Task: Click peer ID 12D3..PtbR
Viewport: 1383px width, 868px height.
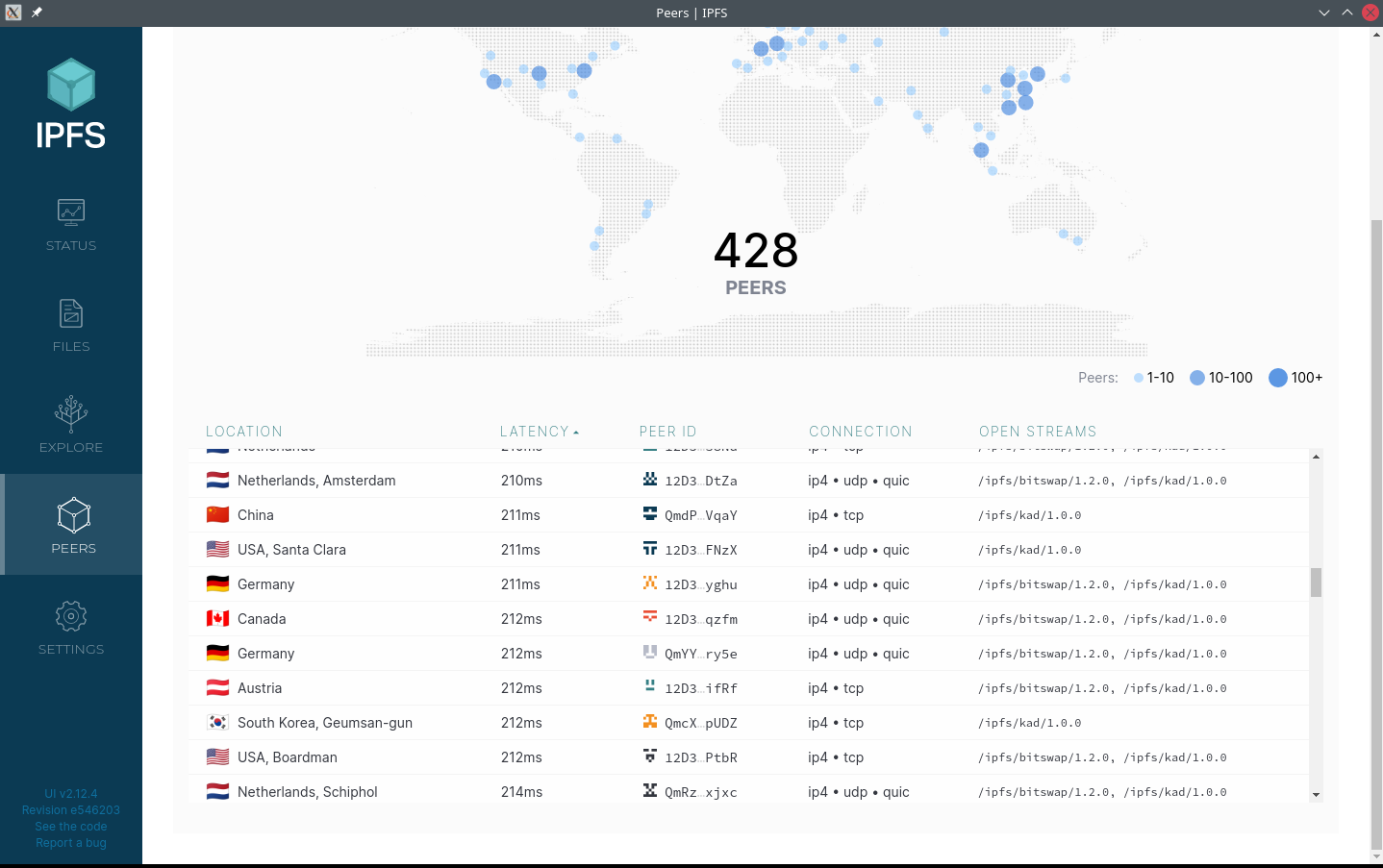Action: coord(701,757)
